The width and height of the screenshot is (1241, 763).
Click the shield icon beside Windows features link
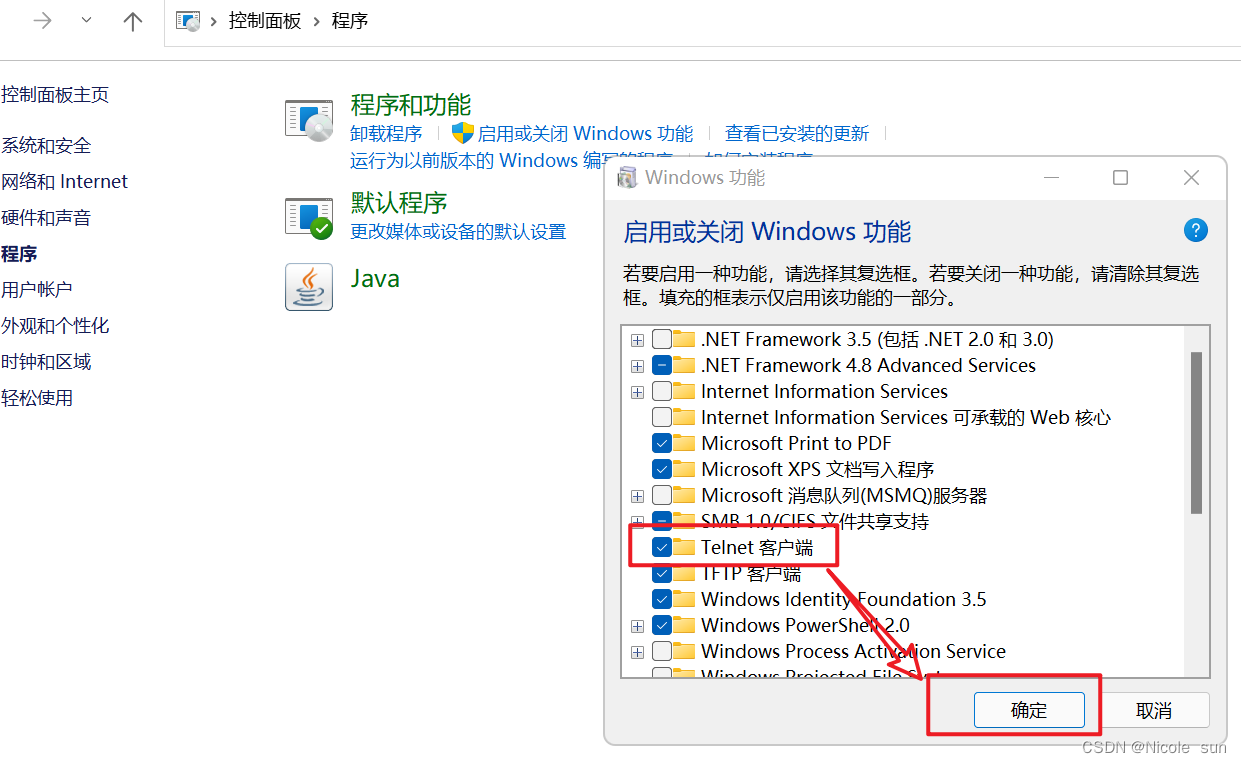[x=462, y=133]
